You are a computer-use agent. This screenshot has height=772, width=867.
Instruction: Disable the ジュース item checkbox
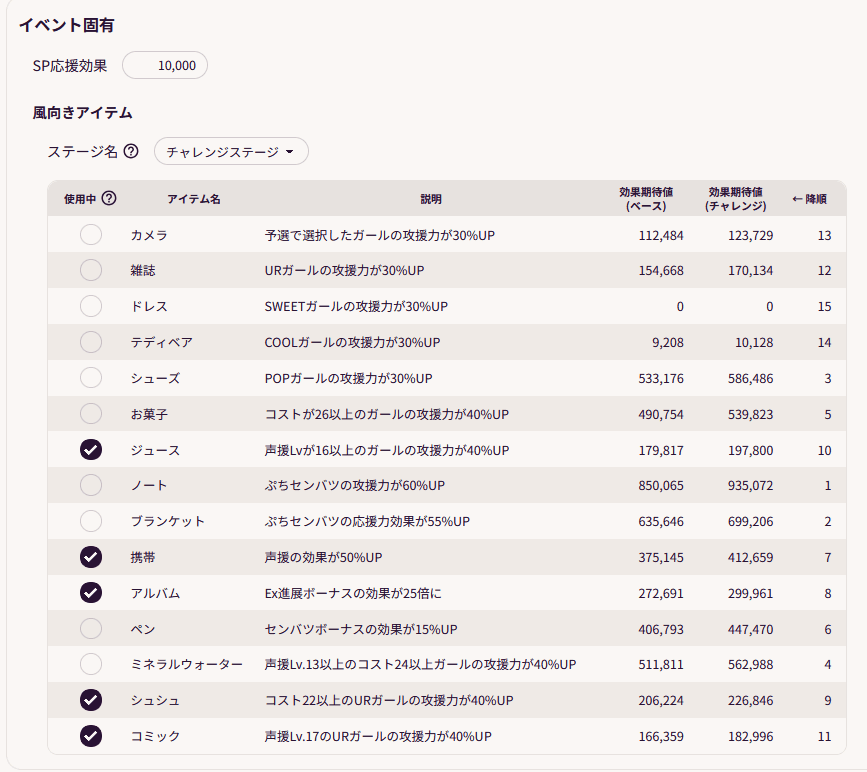click(91, 450)
